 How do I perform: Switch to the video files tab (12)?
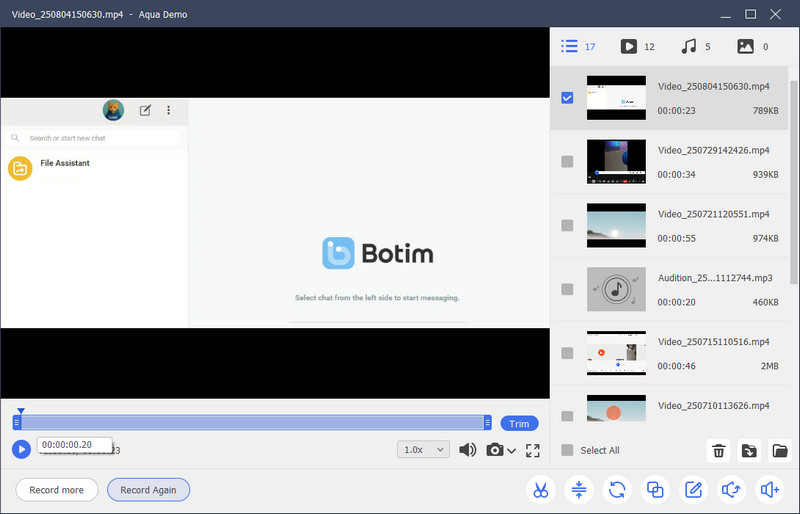tap(637, 46)
